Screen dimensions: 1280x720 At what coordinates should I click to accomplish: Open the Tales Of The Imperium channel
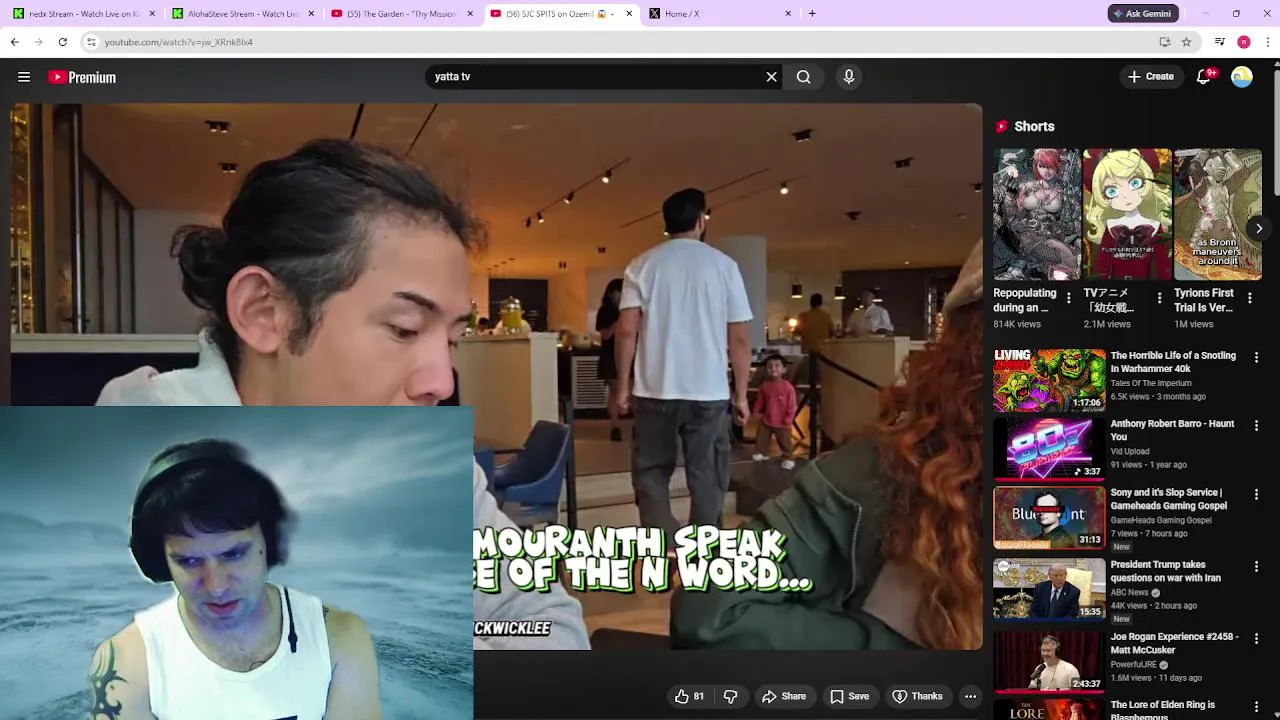[x=1151, y=383]
